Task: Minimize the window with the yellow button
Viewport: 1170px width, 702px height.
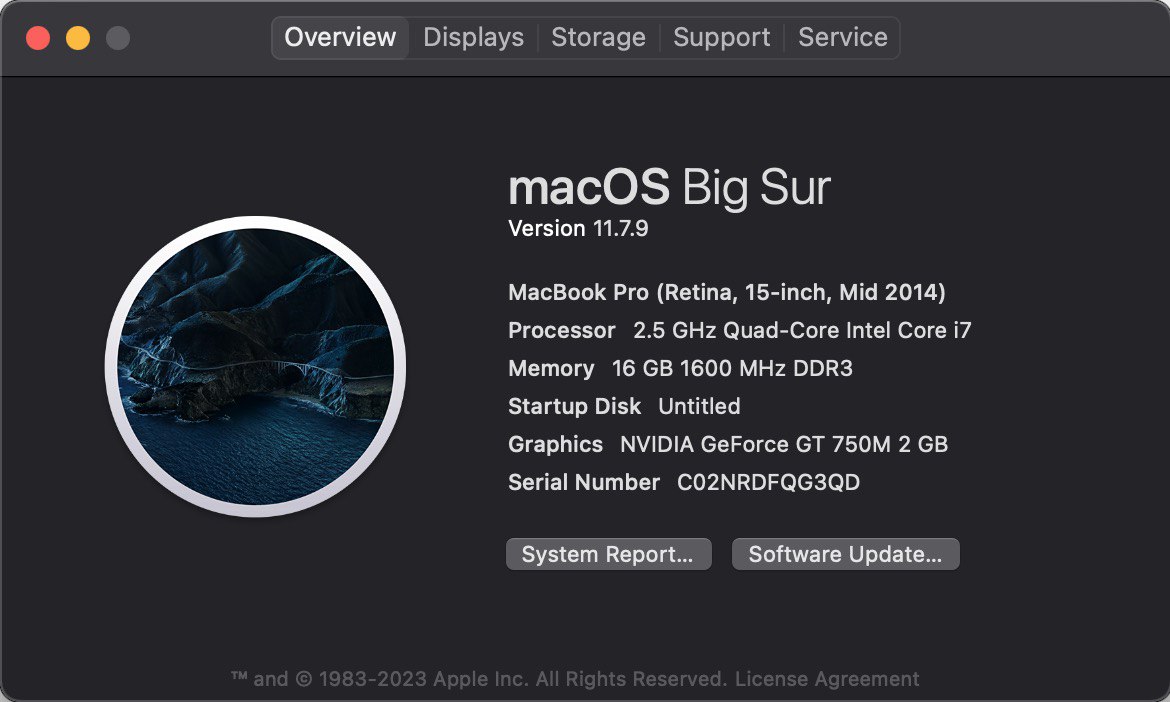Action: (x=78, y=38)
